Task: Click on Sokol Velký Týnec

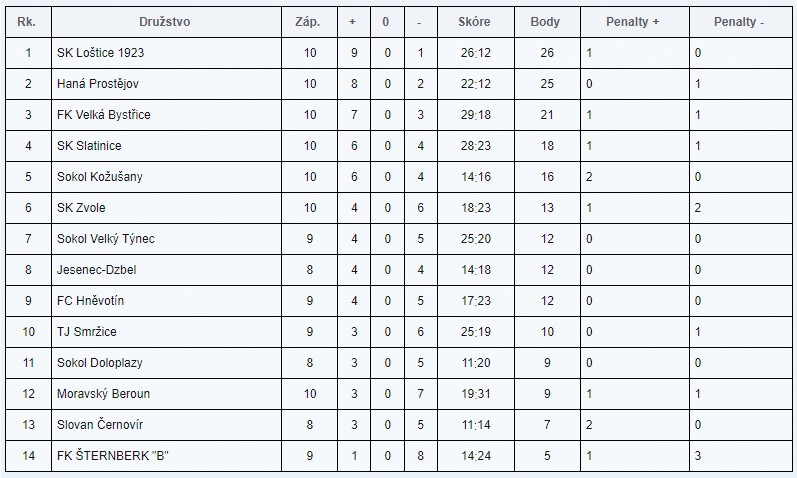Action: pos(106,238)
